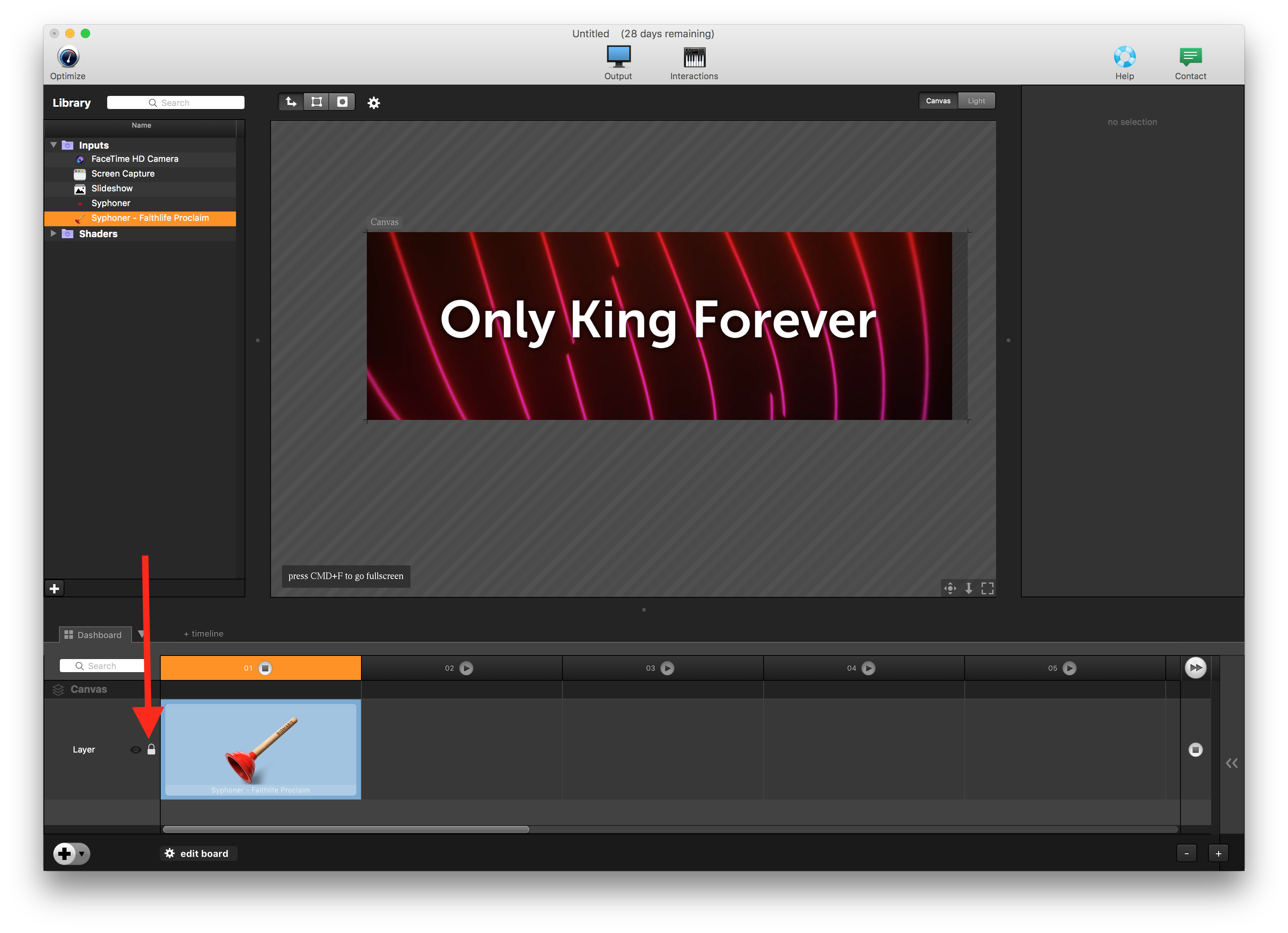
Task: Select the mask tool in canvas toolbar
Action: [342, 102]
